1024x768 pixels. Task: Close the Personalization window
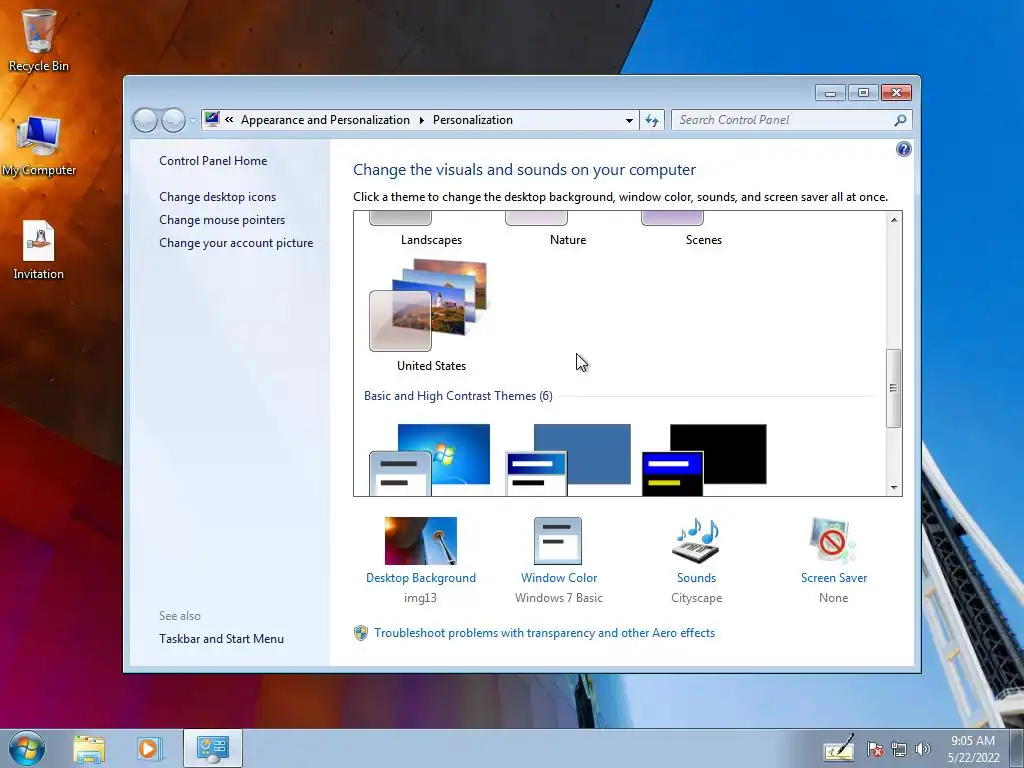pos(896,93)
